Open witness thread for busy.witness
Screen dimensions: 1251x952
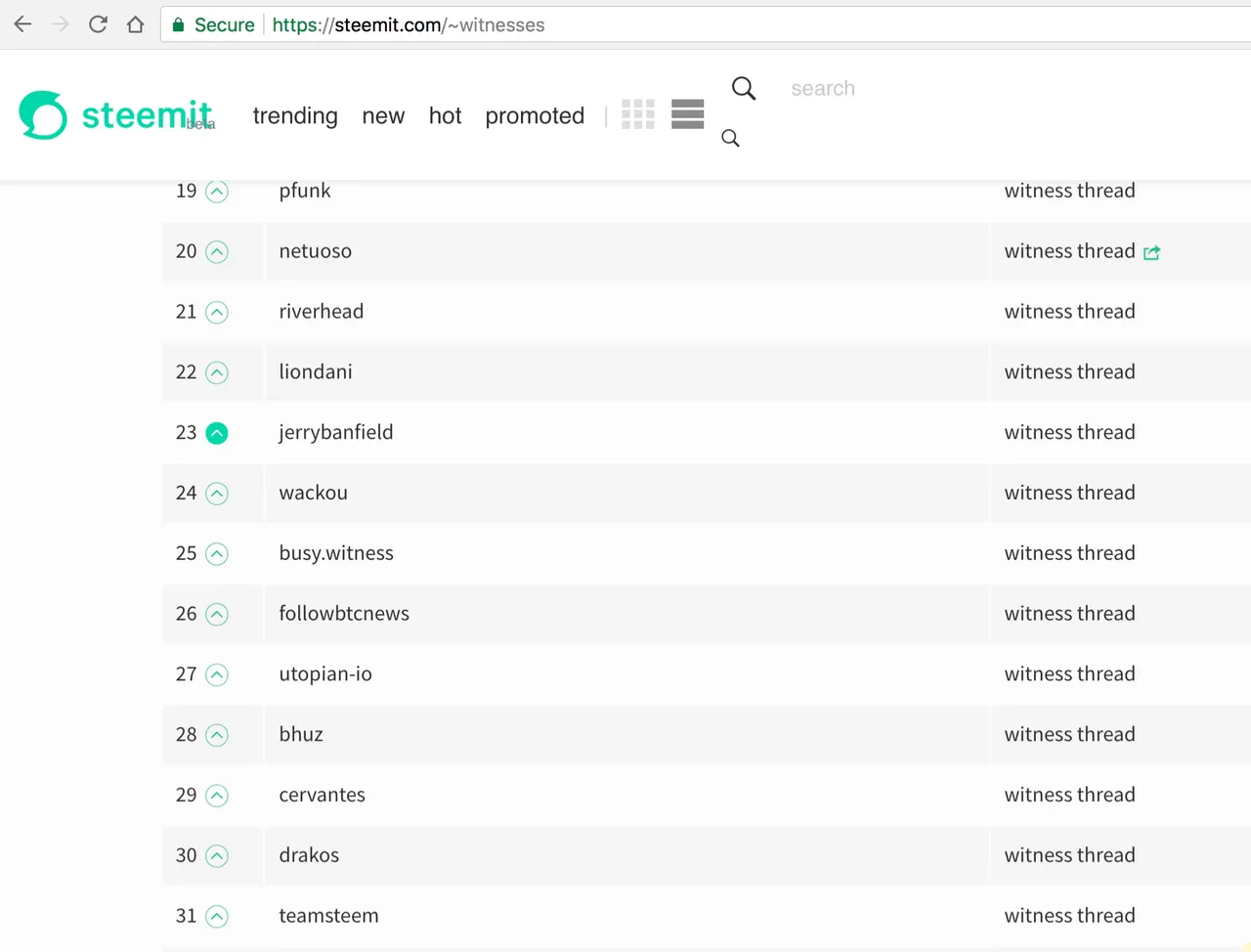[x=1069, y=553]
